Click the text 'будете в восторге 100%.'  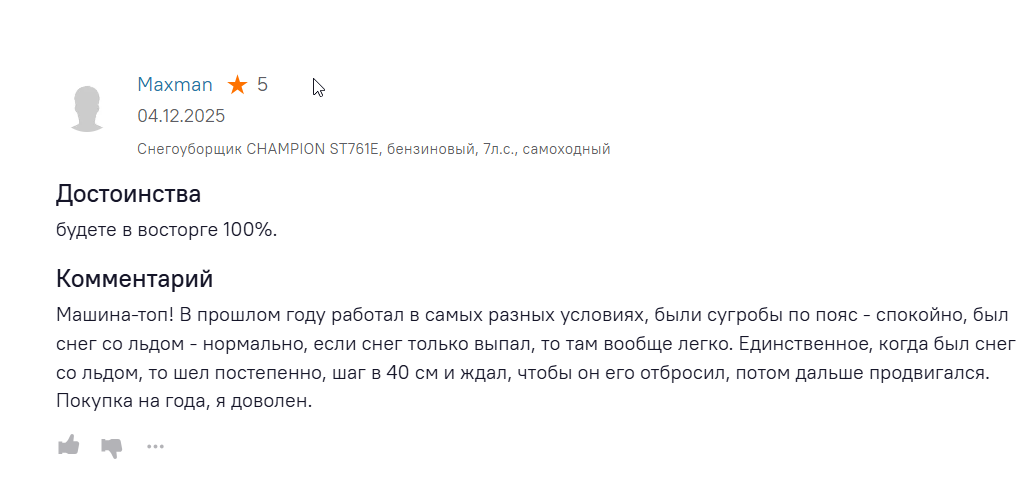click(x=166, y=229)
